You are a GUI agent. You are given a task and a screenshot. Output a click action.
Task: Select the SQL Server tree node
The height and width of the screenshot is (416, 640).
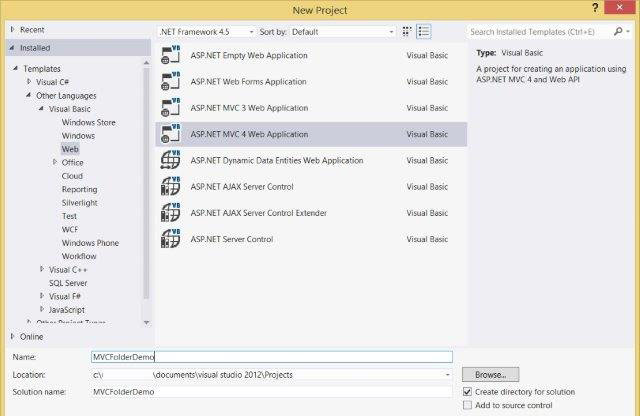[x=68, y=283]
